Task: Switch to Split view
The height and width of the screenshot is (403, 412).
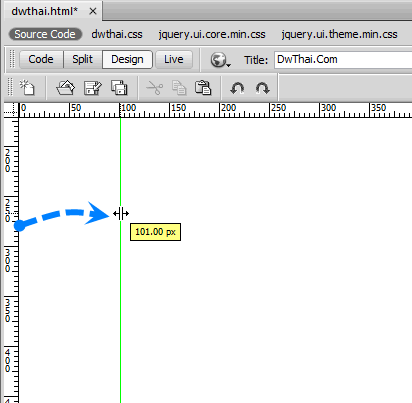Action: (82, 59)
